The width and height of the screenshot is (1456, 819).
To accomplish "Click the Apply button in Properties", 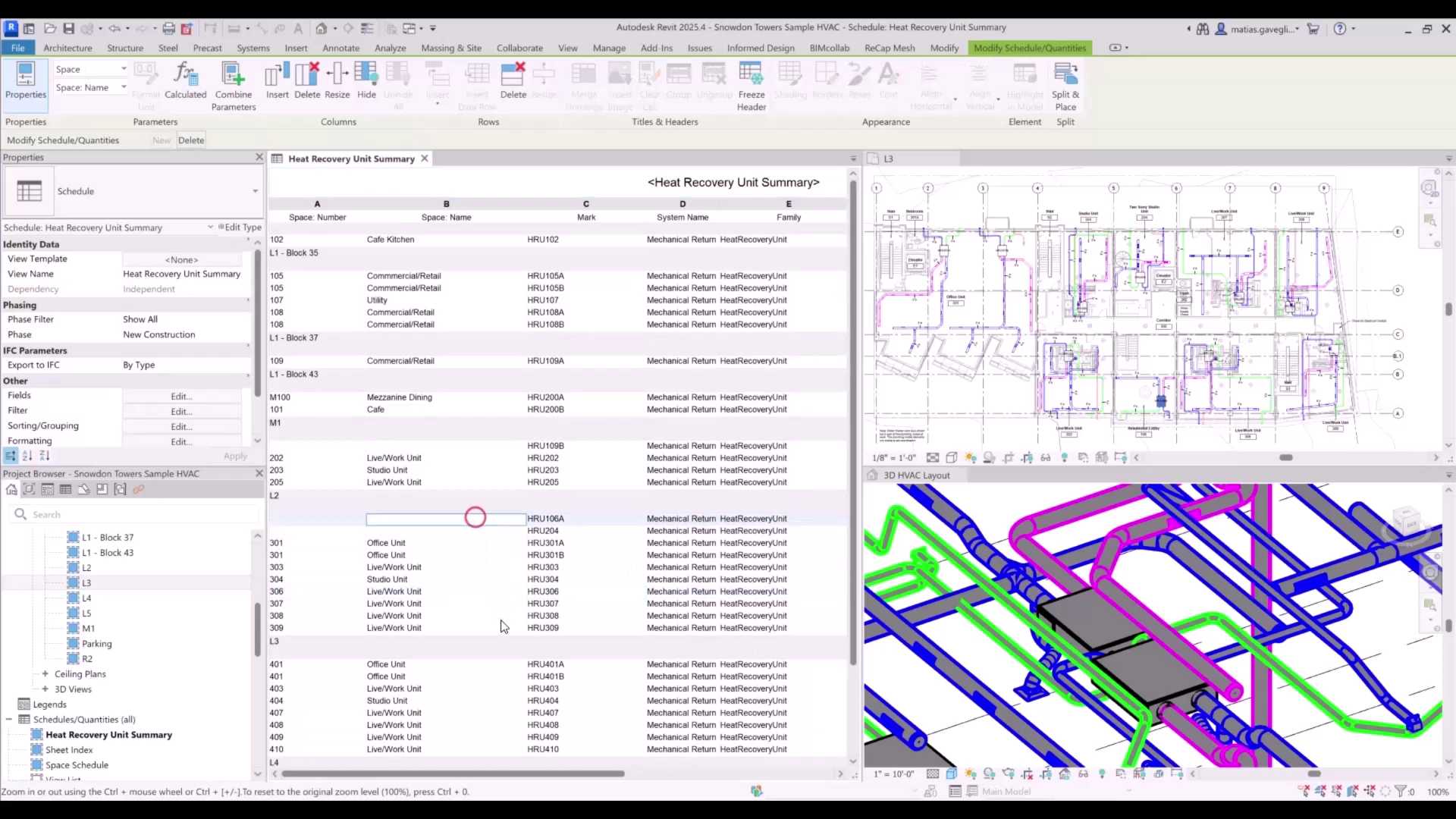I will point(235,456).
